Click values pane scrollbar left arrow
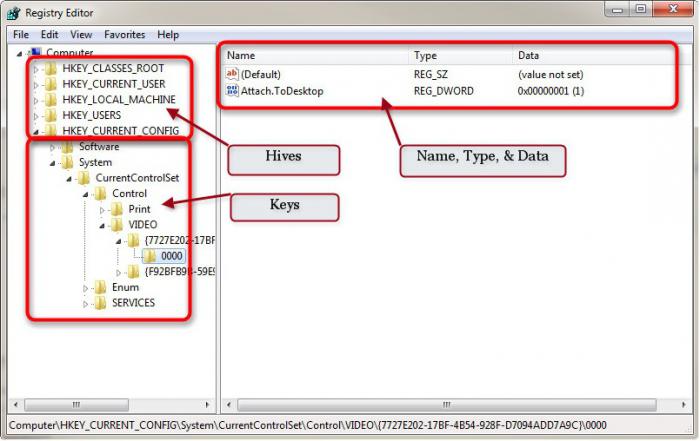 (x=229, y=405)
